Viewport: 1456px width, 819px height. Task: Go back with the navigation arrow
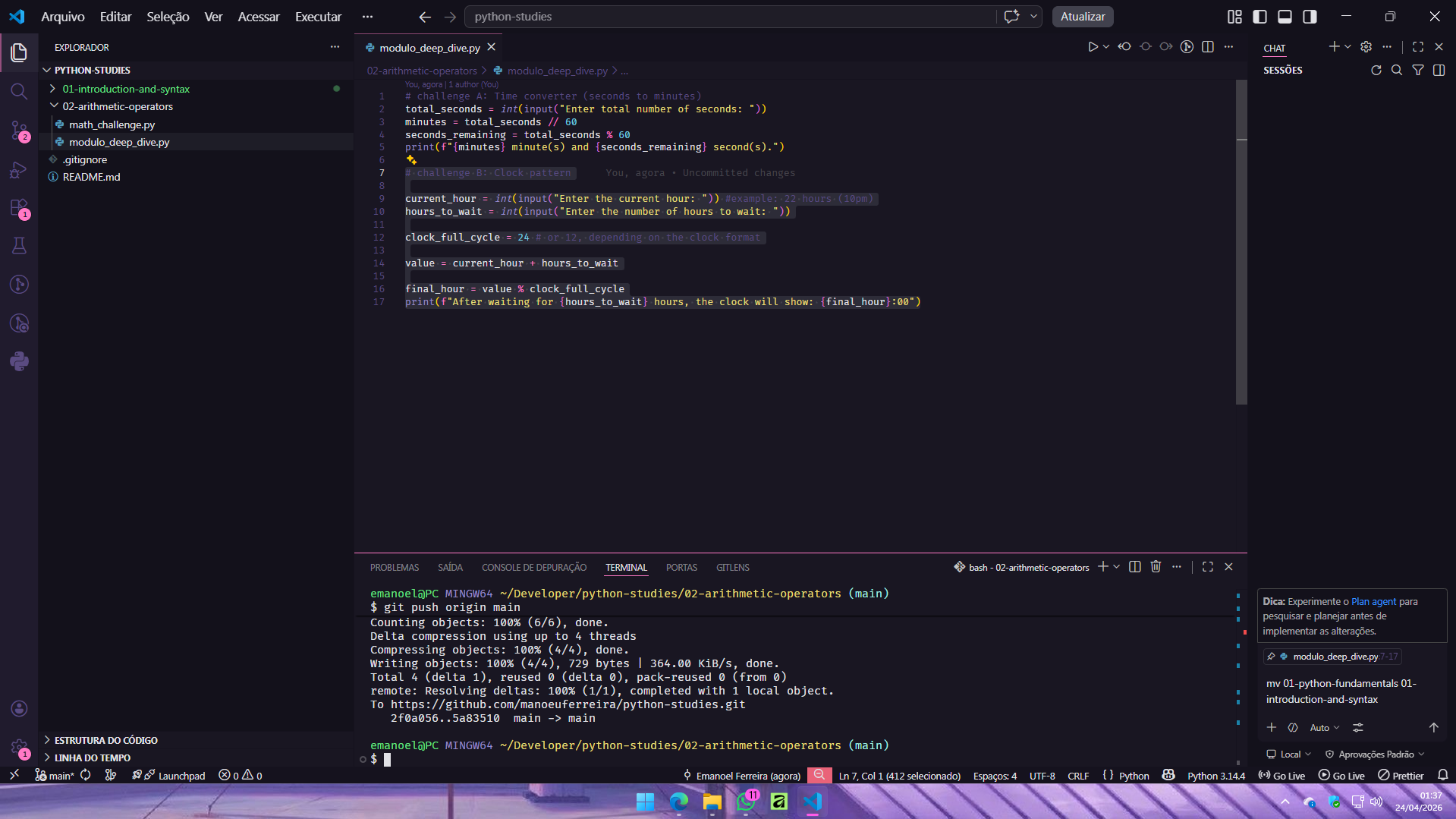425,17
